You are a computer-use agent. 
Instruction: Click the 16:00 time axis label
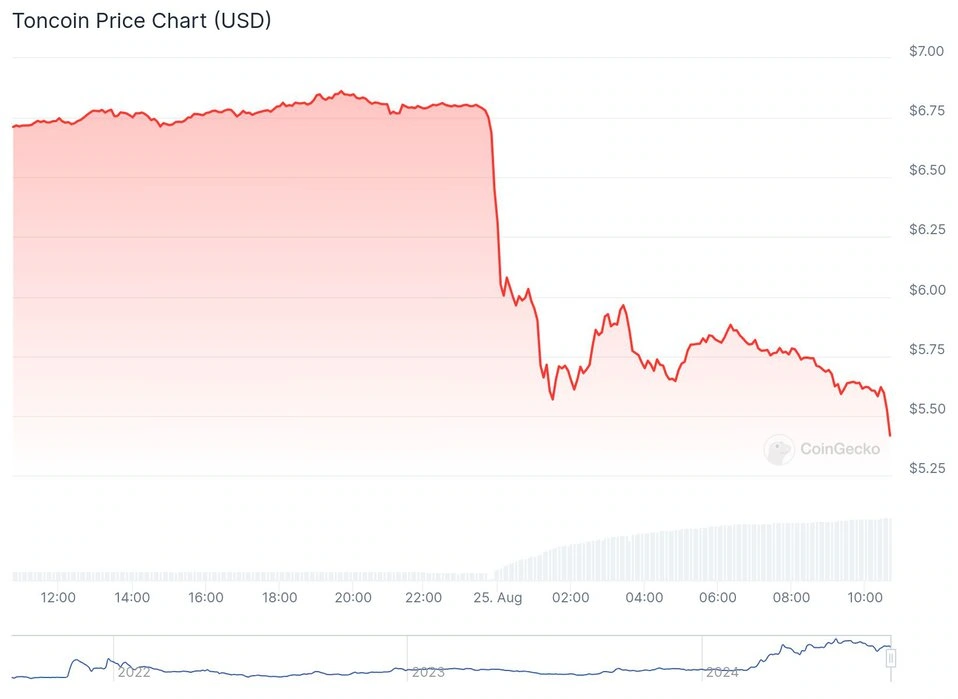coord(206,598)
